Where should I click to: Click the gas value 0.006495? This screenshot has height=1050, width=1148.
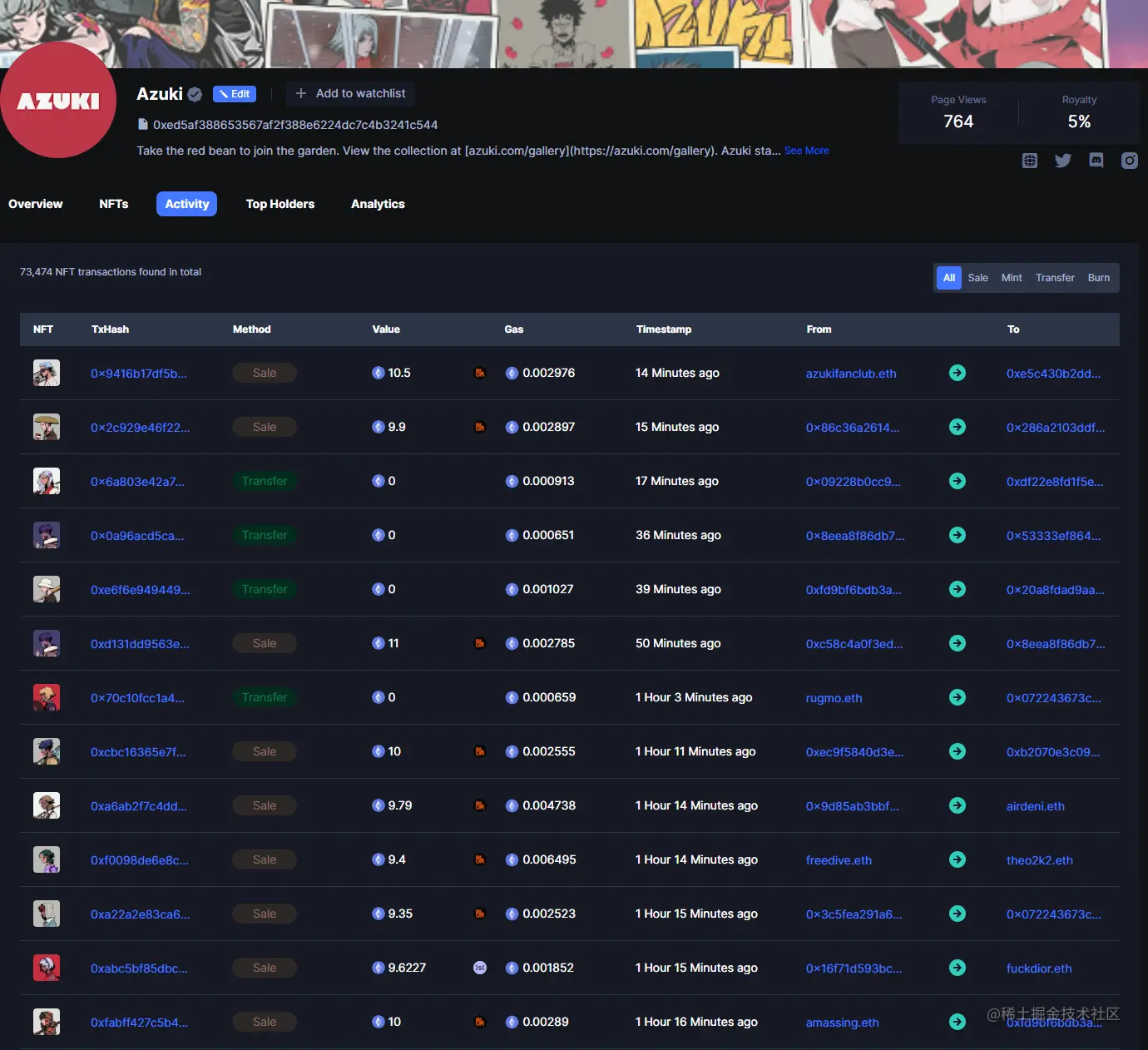coord(549,859)
